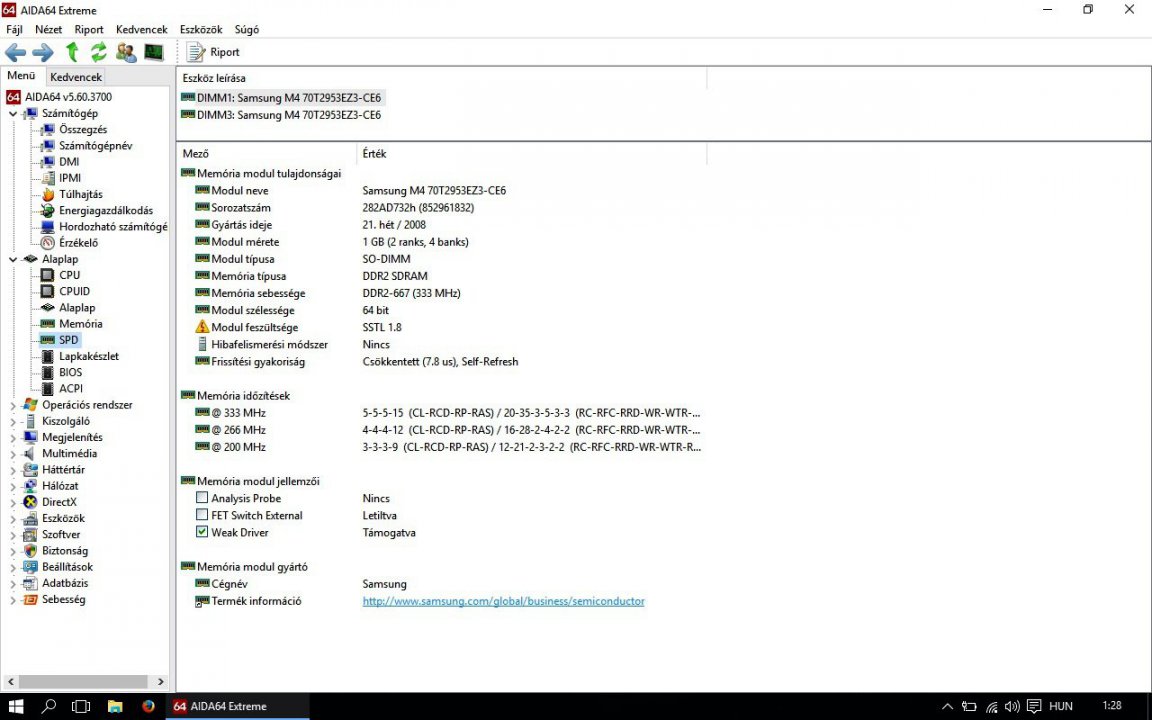Viewport: 1152px width, 720px height.
Task: Click the SPD memory icon in tree
Action: tap(47, 339)
